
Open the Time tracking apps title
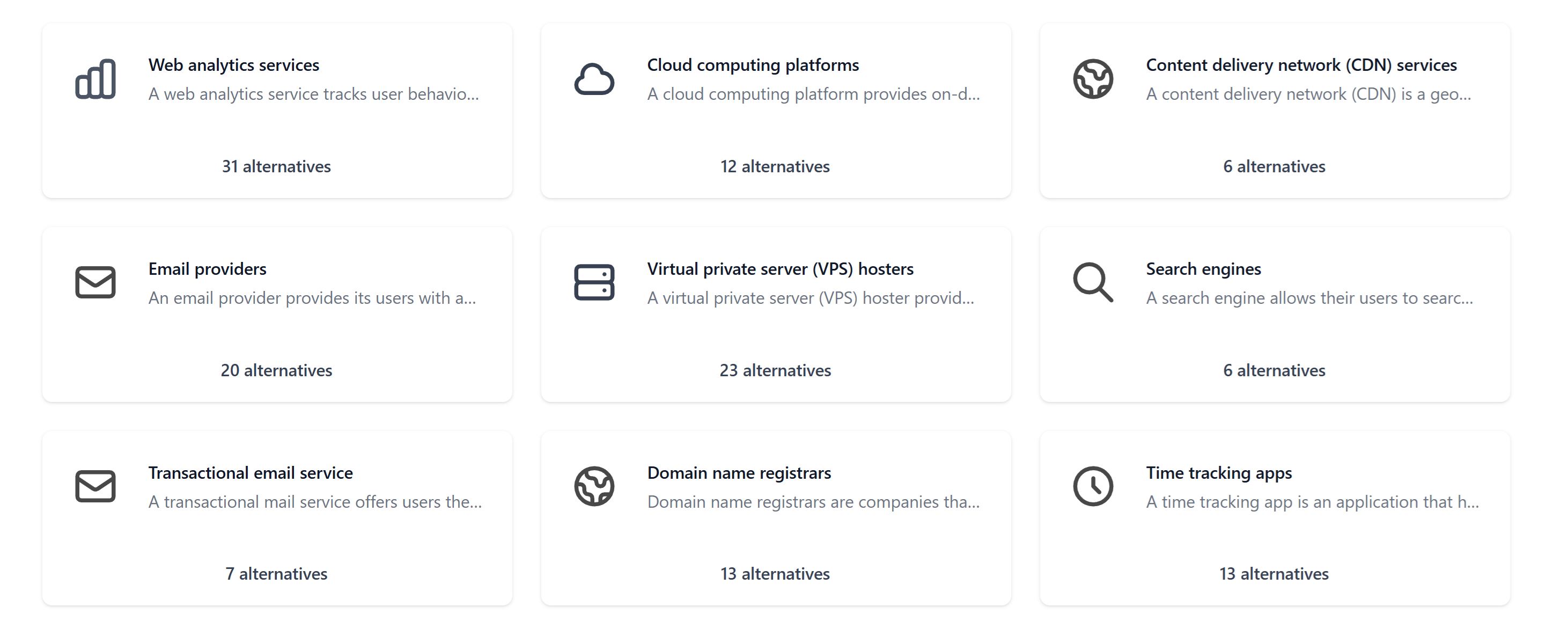coord(1219,473)
